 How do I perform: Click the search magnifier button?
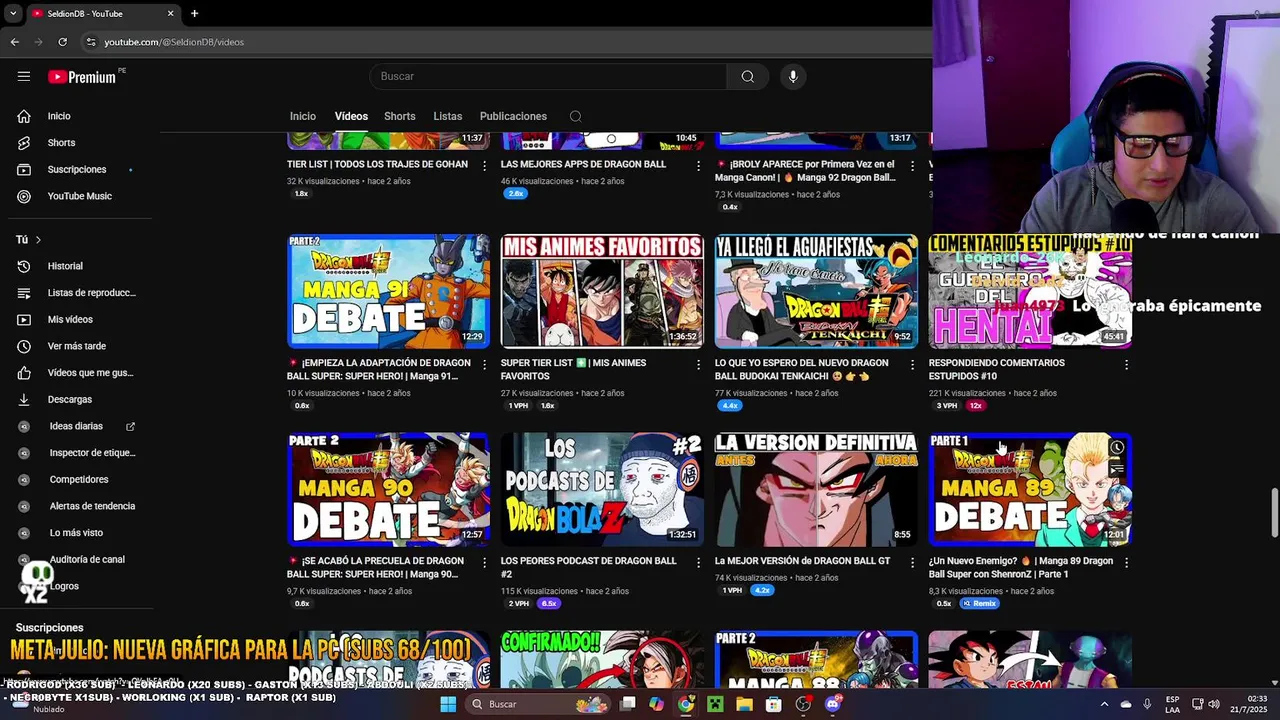click(x=747, y=76)
